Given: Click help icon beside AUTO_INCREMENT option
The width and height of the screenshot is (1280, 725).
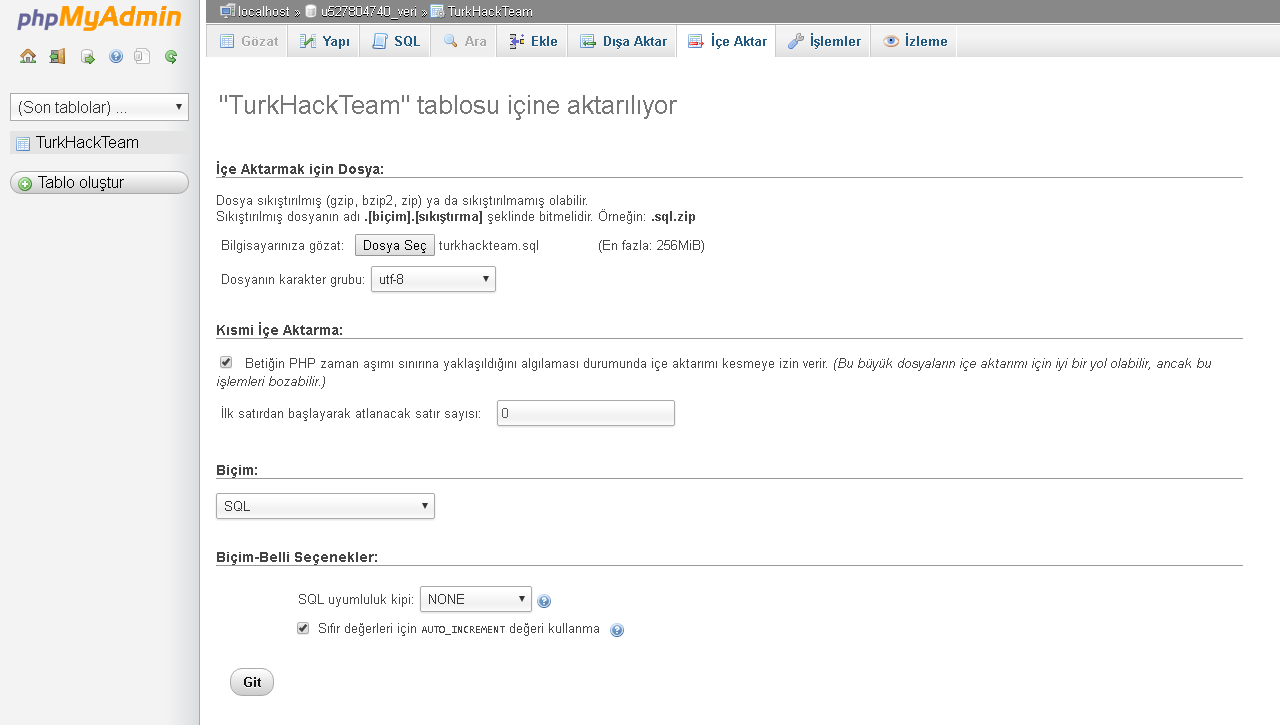Looking at the screenshot, I should (617, 630).
